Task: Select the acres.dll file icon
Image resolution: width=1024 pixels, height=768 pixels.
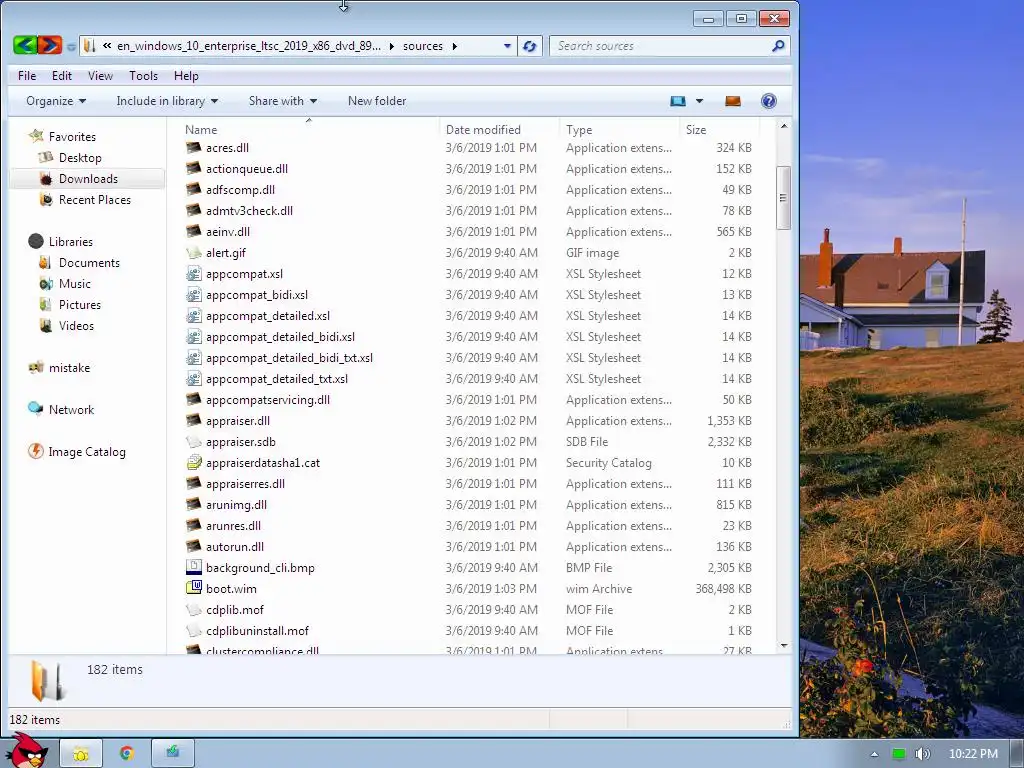Action: point(193,148)
